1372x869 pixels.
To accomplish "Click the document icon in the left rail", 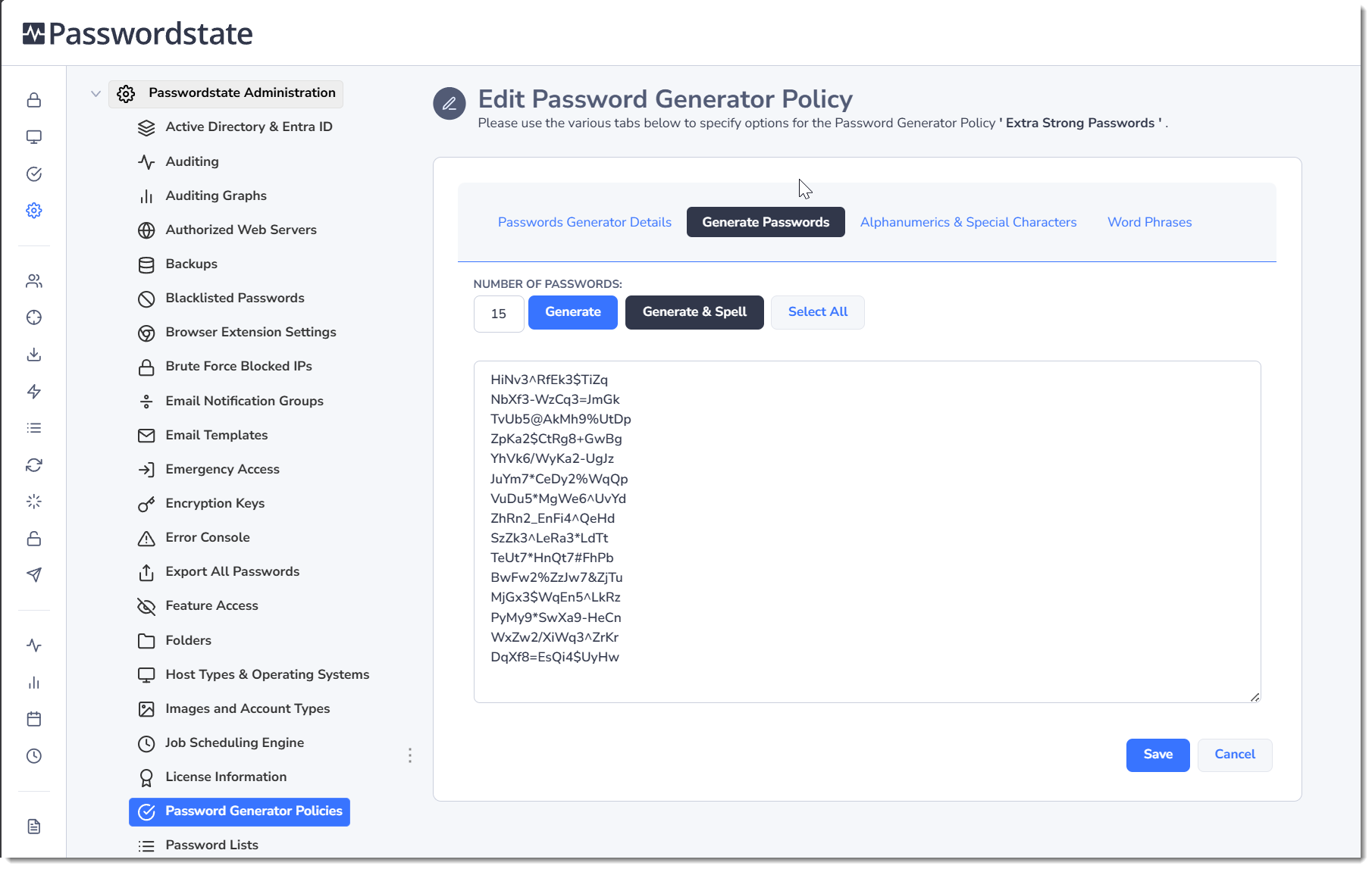I will click(x=34, y=827).
